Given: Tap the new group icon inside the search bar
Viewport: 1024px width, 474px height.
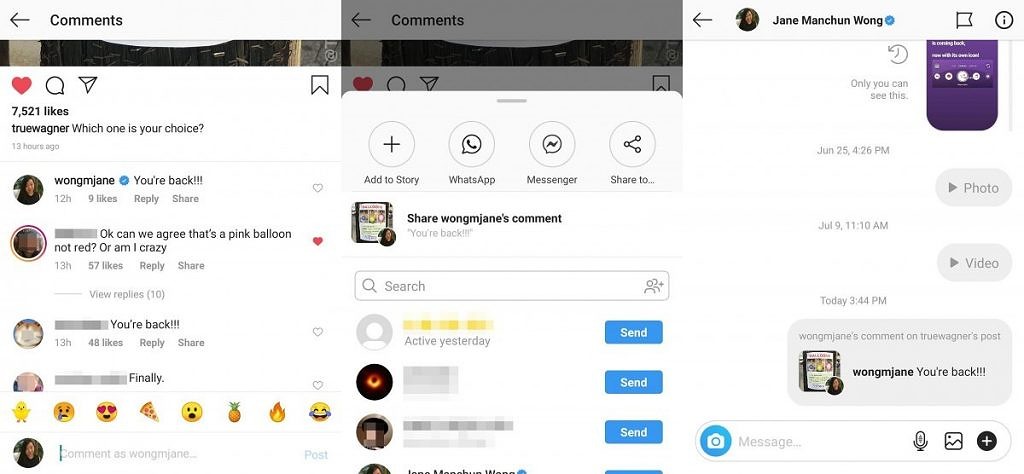Looking at the screenshot, I should tap(654, 285).
